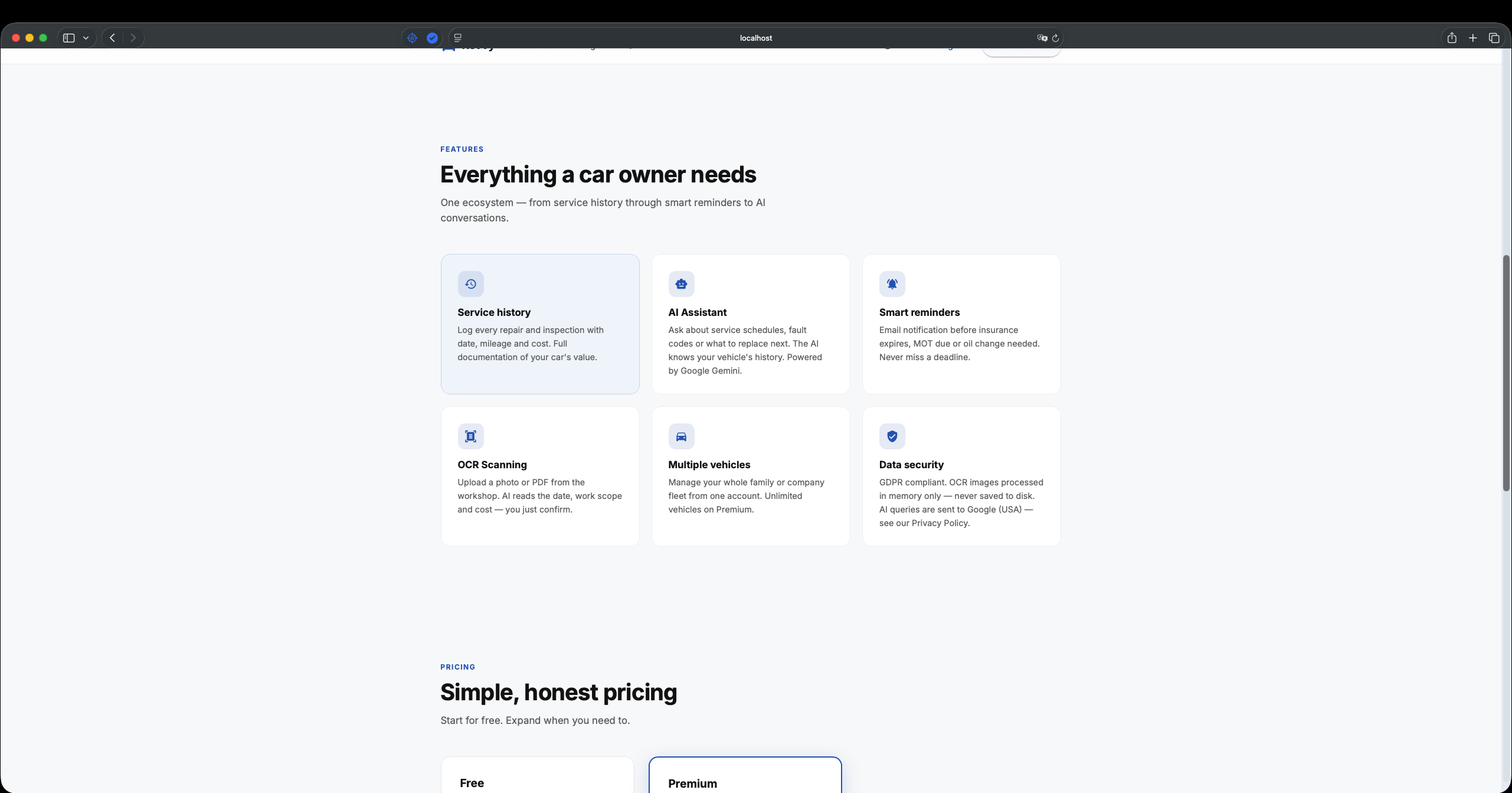Image resolution: width=1512 pixels, height=793 pixels.
Task: Click the Service history card description
Action: point(531,344)
